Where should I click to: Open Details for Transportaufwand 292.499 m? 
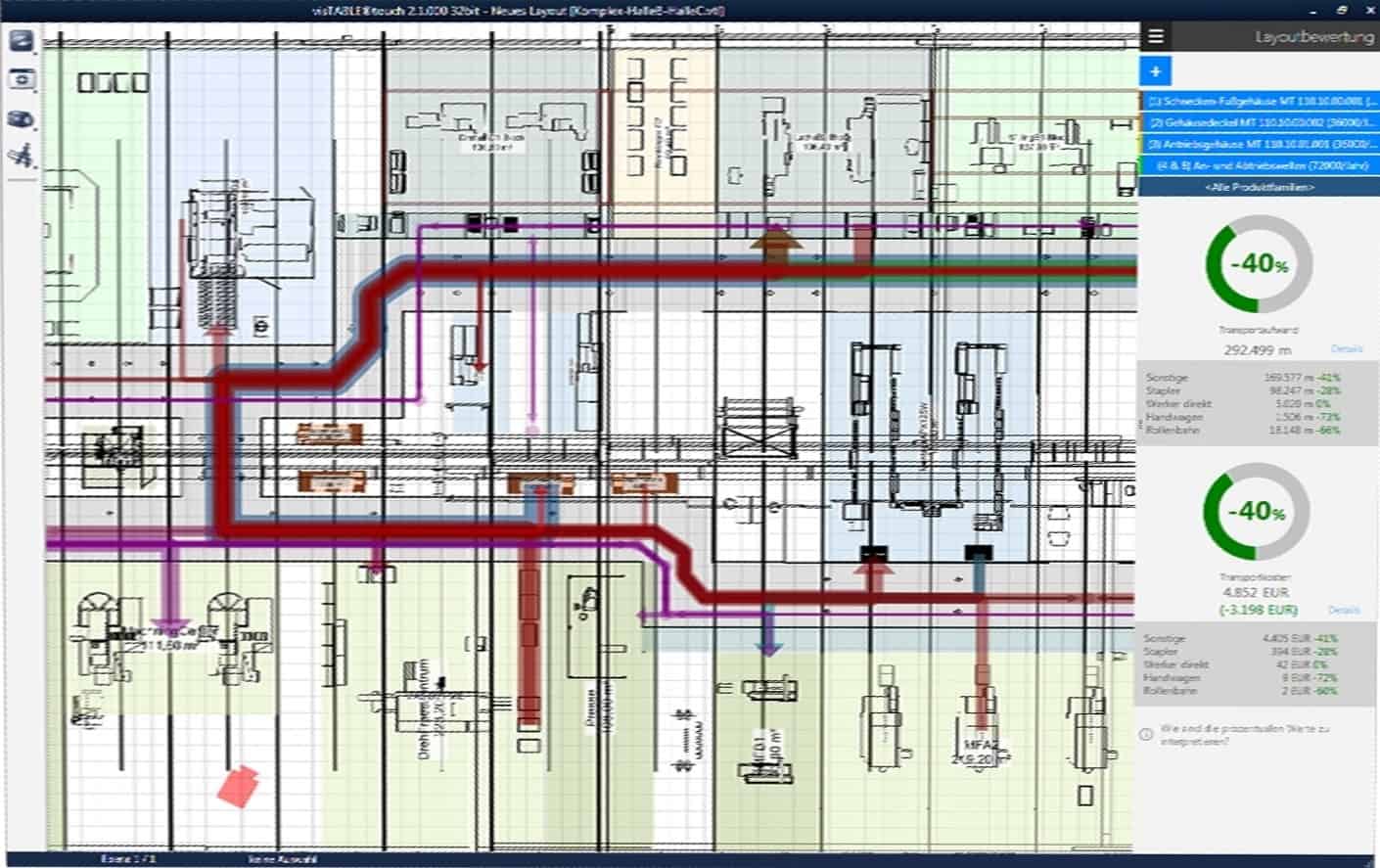pos(1348,347)
